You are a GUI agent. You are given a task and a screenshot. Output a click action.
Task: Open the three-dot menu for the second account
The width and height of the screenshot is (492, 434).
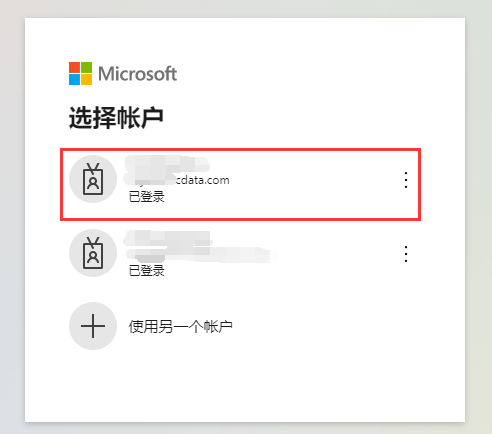(x=406, y=254)
